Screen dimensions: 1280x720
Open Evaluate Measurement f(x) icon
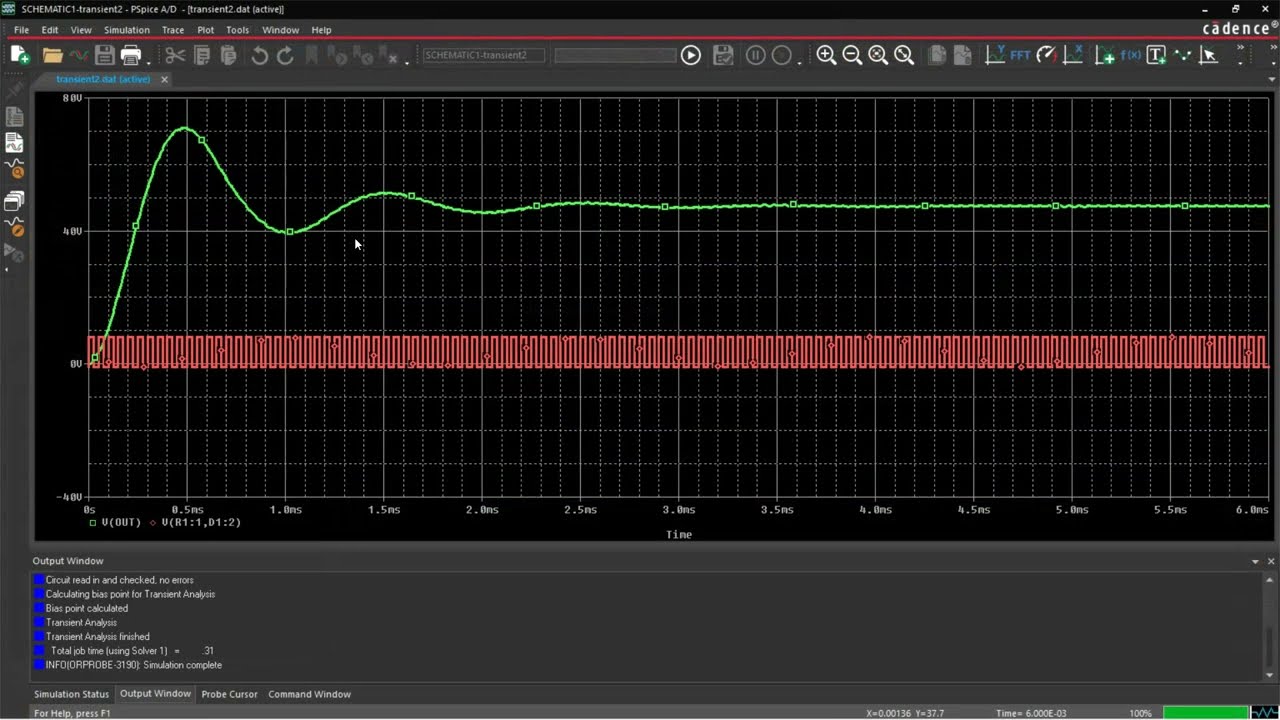point(1130,55)
